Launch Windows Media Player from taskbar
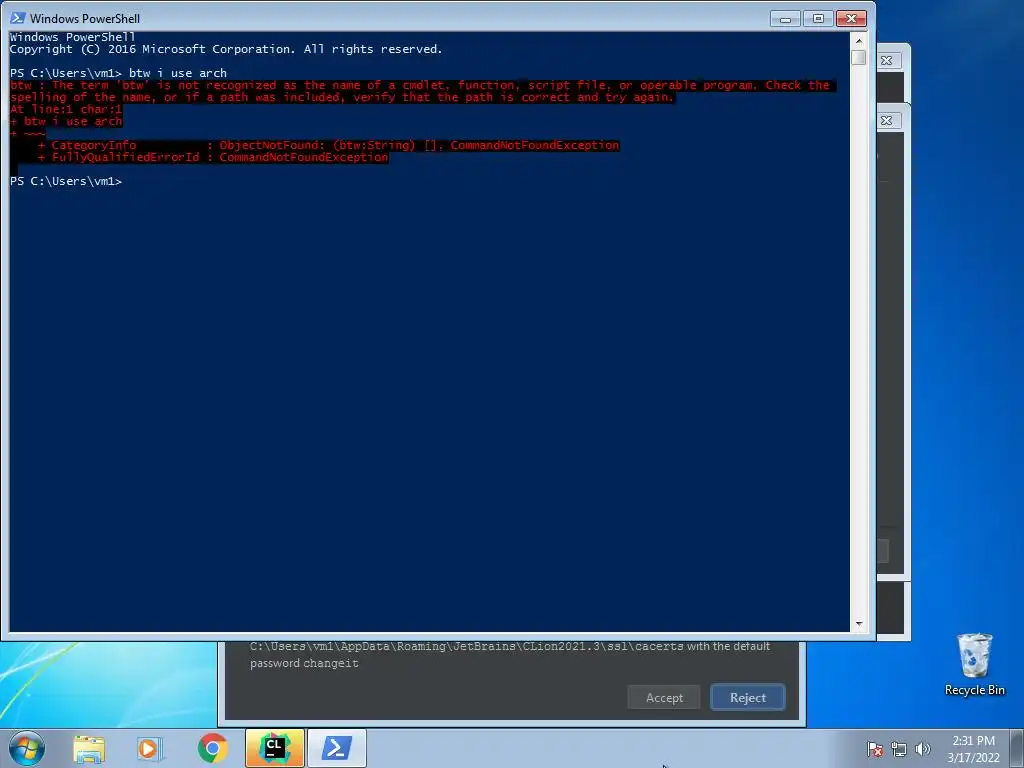The height and width of the screenshot is (768, 1024). click(x=149, y=748)
